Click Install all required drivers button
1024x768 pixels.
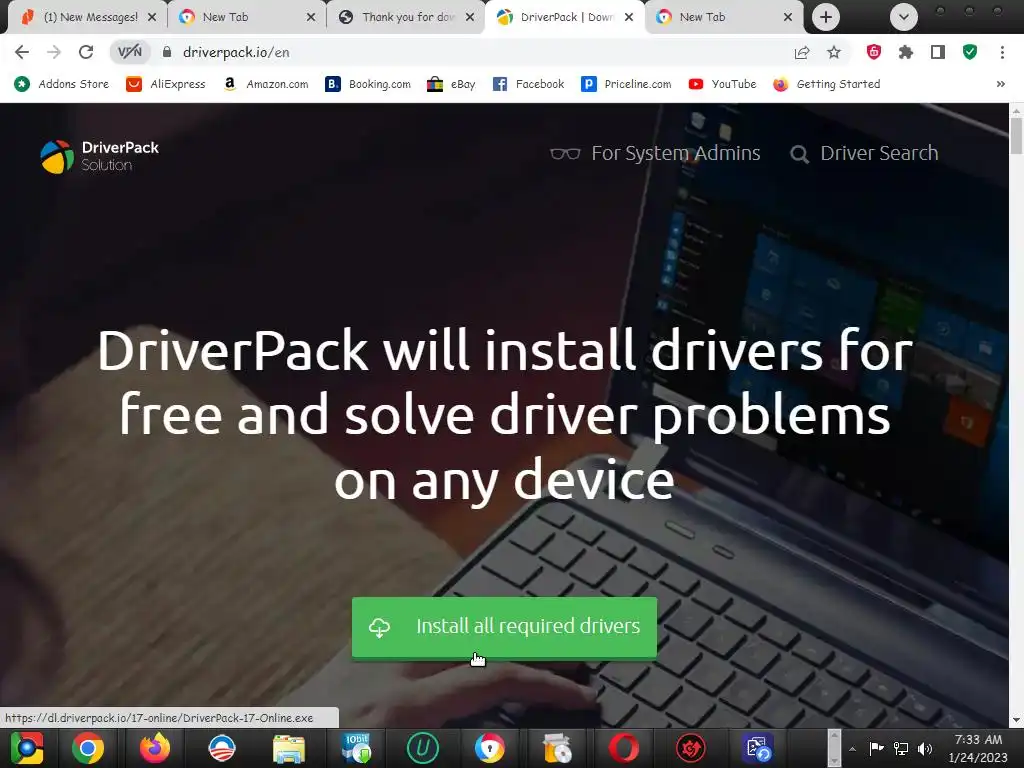(504, 627)
